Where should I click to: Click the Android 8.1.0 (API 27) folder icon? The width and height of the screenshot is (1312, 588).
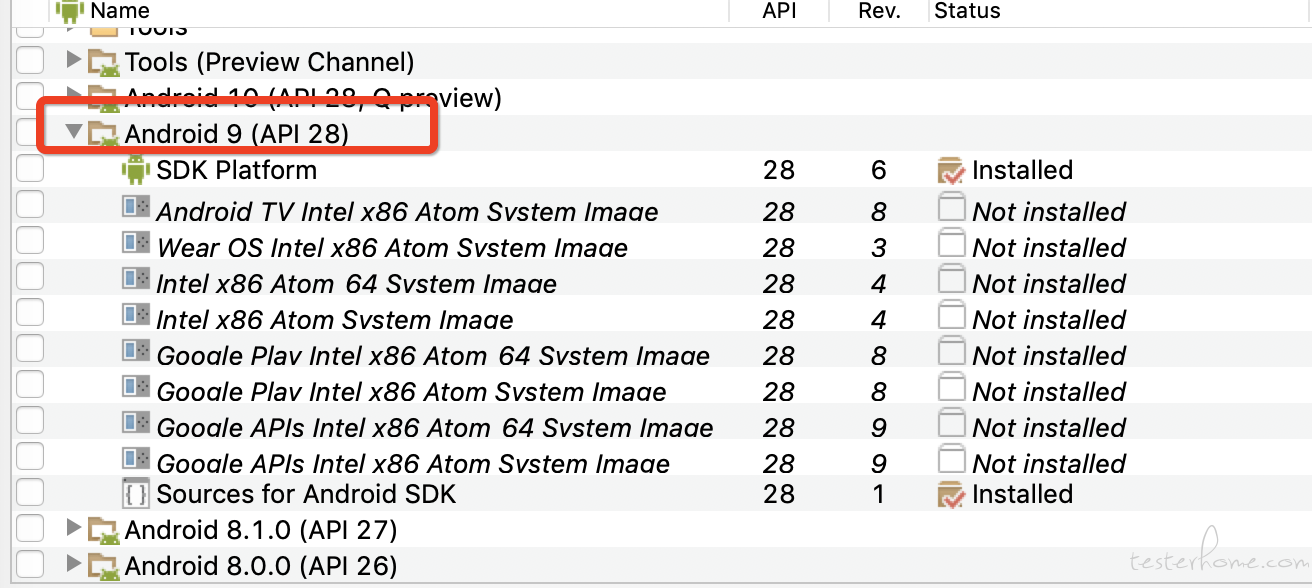click(103, 529)
